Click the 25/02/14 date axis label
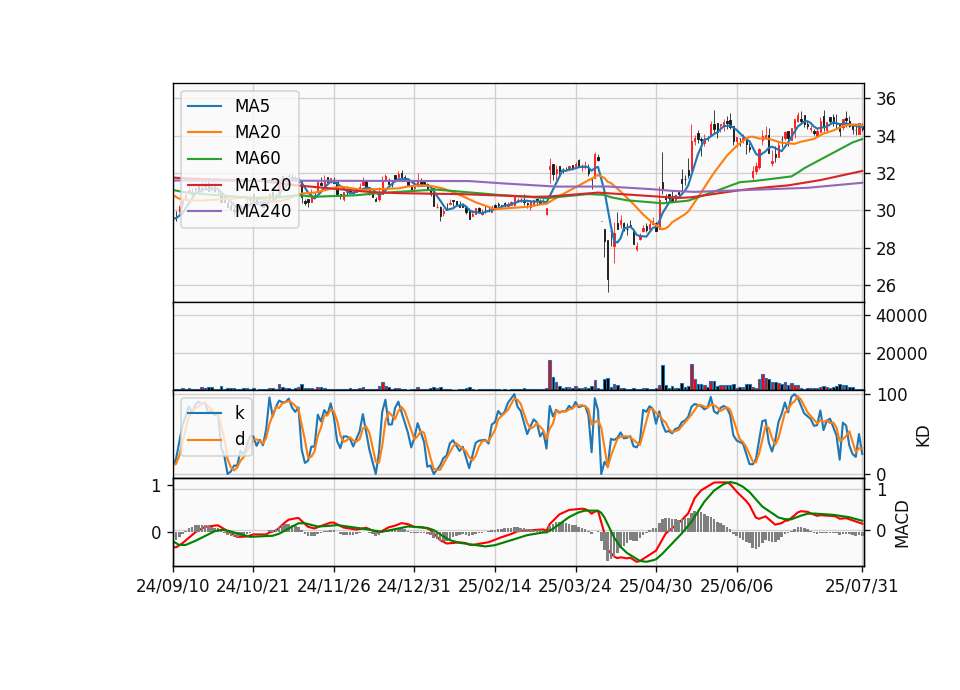The height and width of the screenshot is (690, 960). (x=495, y=587)
